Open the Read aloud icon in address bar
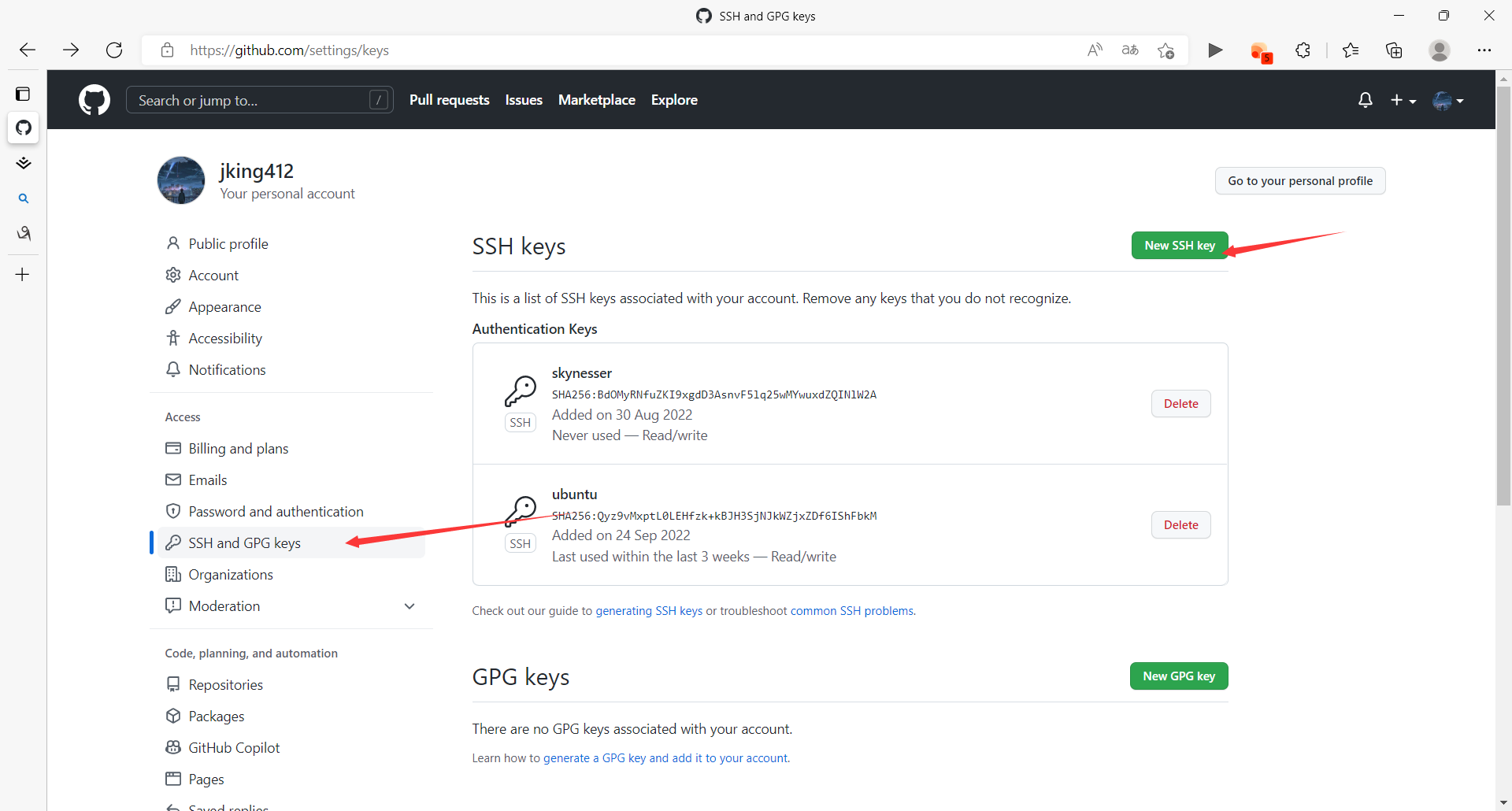Image resolution: width=1512 pixels, height=811 pixels. [1095, 50]
